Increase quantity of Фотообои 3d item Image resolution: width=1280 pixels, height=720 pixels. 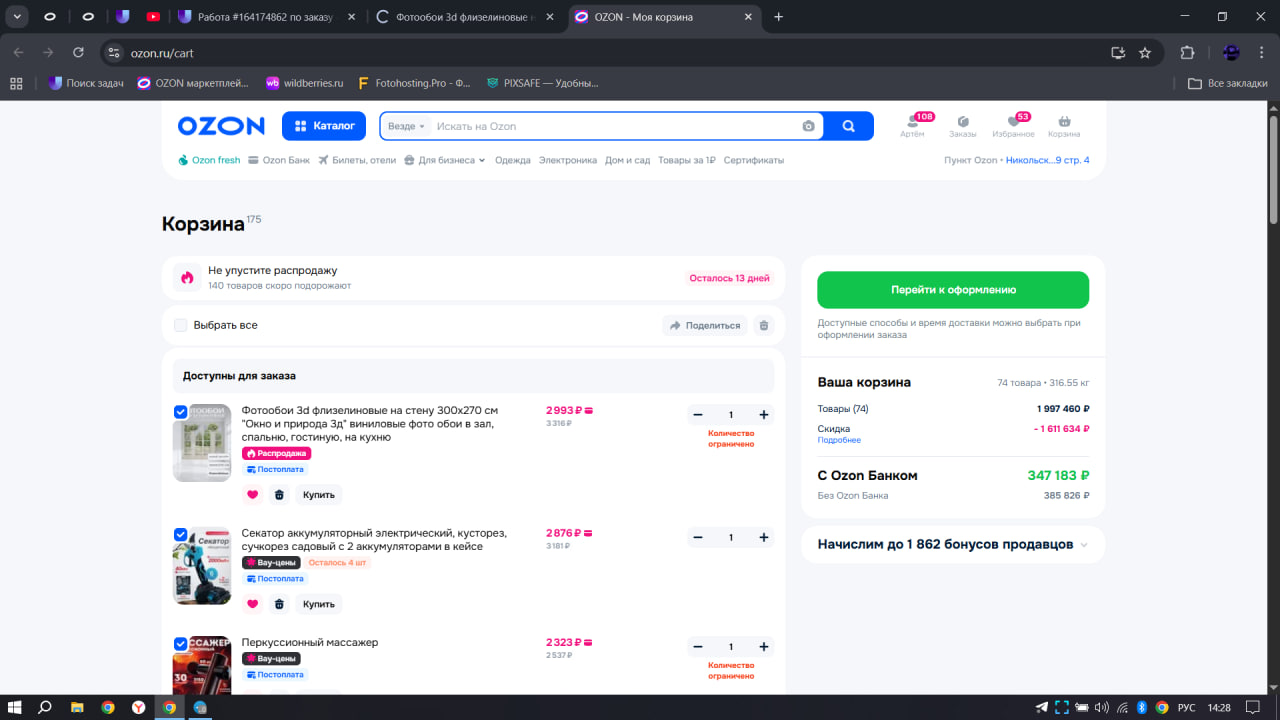point(764,415)
